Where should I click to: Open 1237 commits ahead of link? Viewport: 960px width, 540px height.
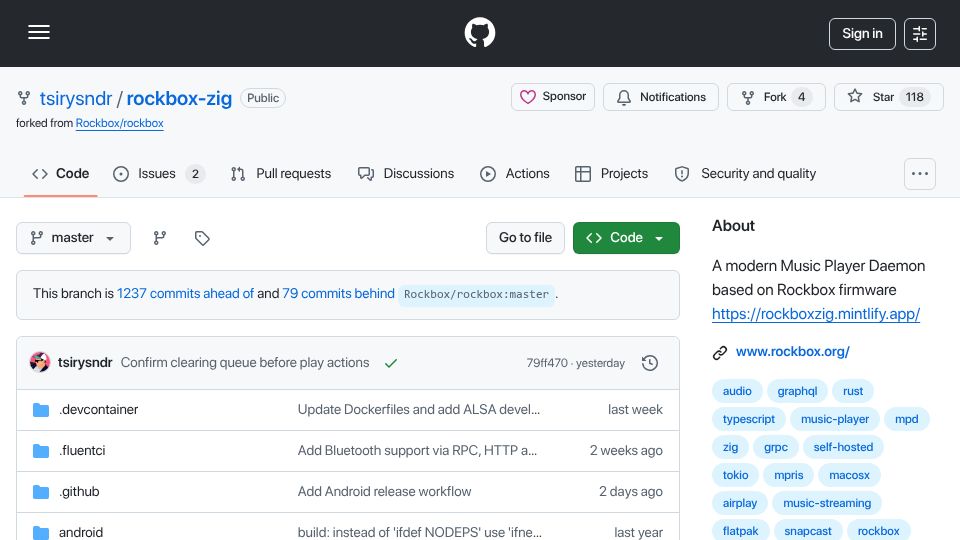[x=186, y=293]
